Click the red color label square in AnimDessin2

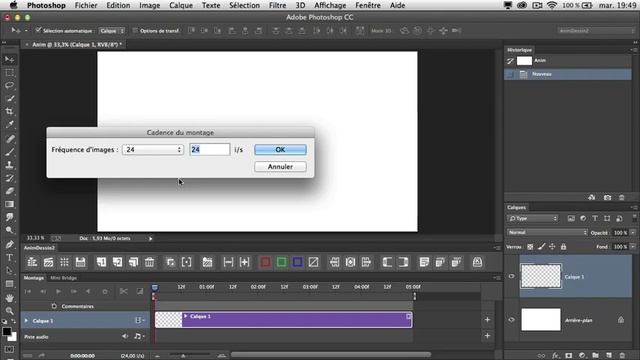click(x=265, y=262)
